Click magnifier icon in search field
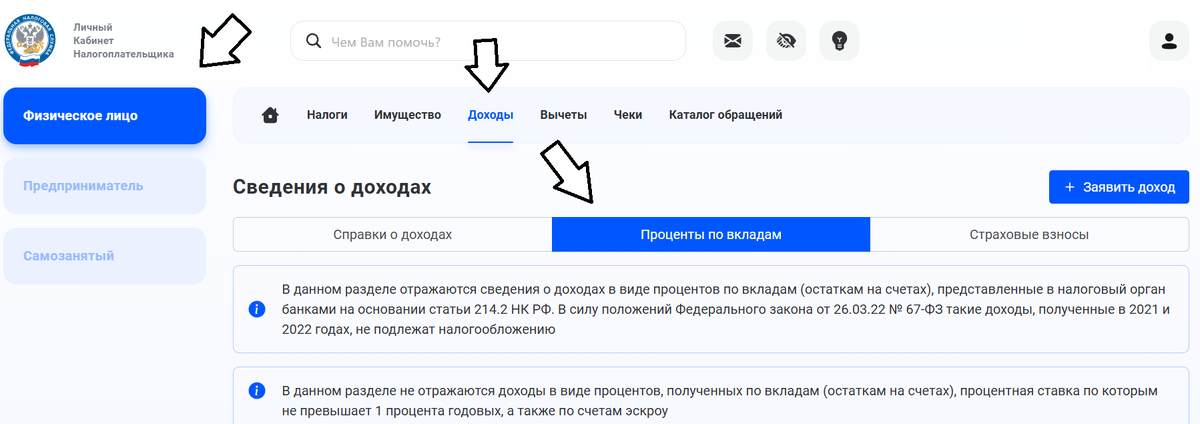The image size is (1200, 424). tap(313, 41)
